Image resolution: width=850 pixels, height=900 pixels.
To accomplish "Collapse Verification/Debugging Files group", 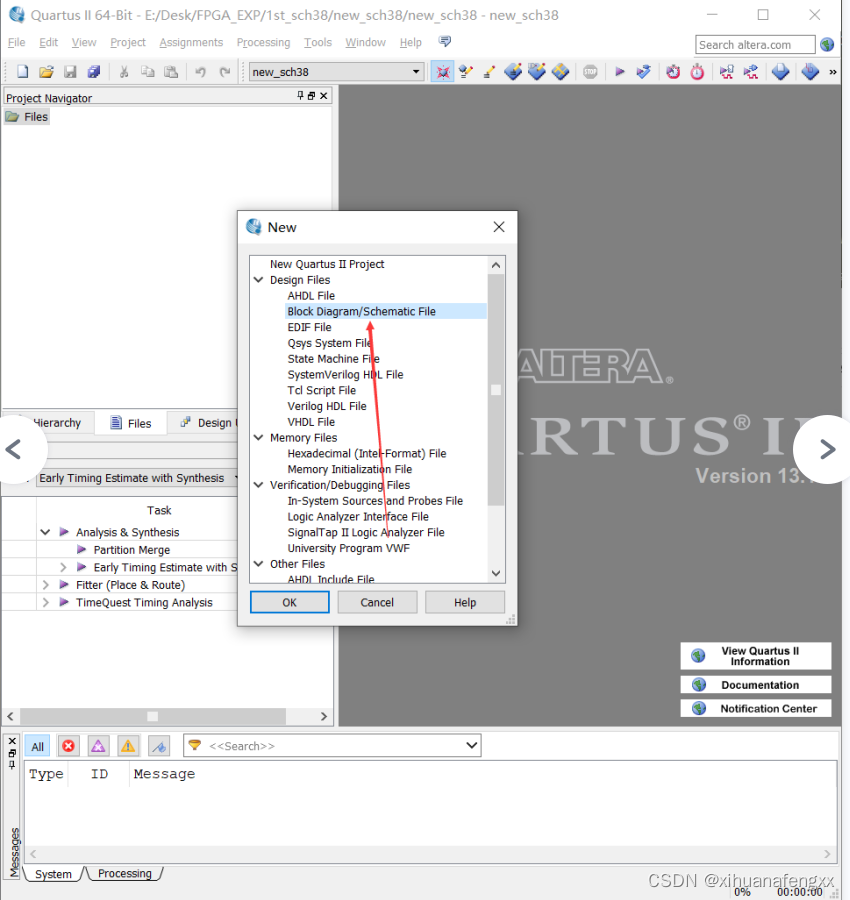I will (258, 485).
